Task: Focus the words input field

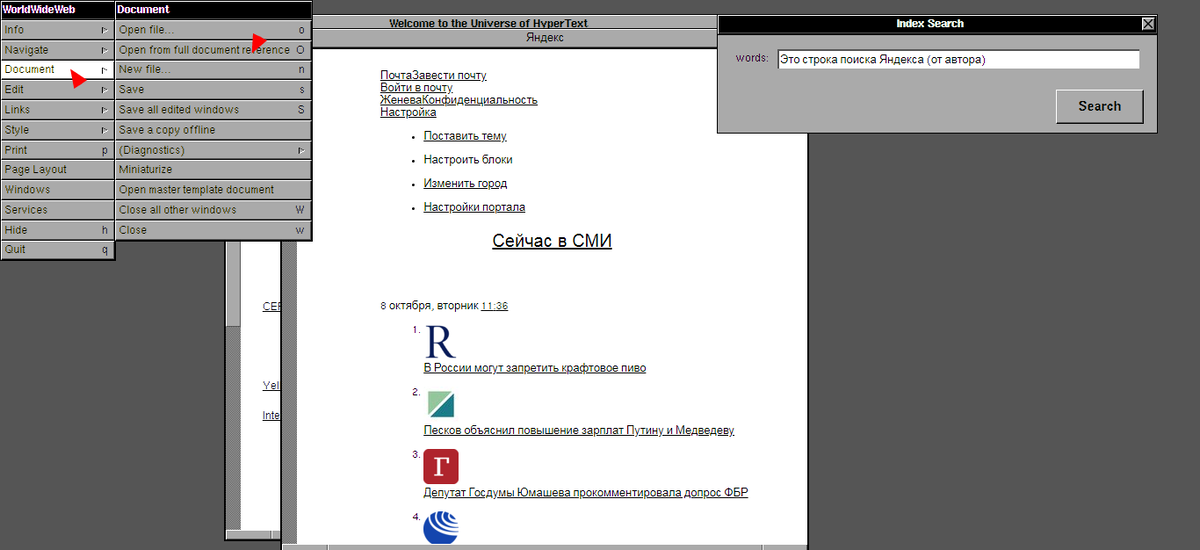Action: tap(958, 60)
